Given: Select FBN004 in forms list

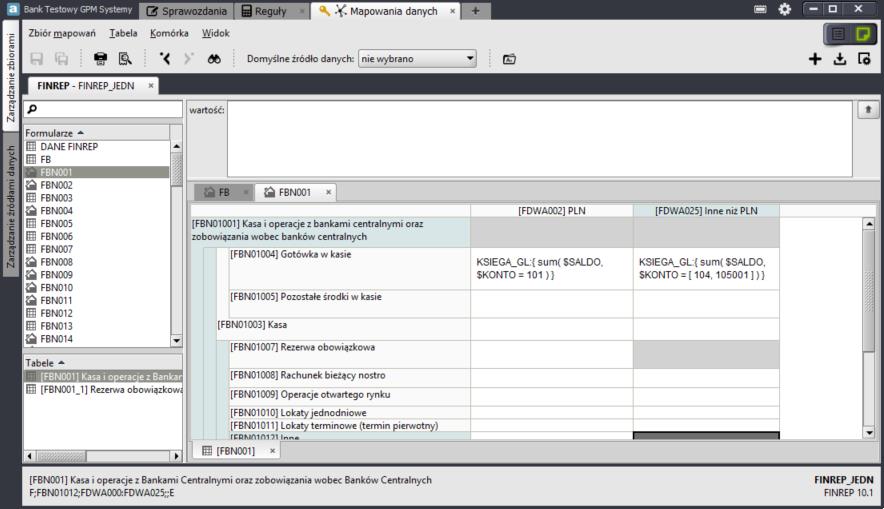Looking at the screenshot, I should [x=96, y=211].
